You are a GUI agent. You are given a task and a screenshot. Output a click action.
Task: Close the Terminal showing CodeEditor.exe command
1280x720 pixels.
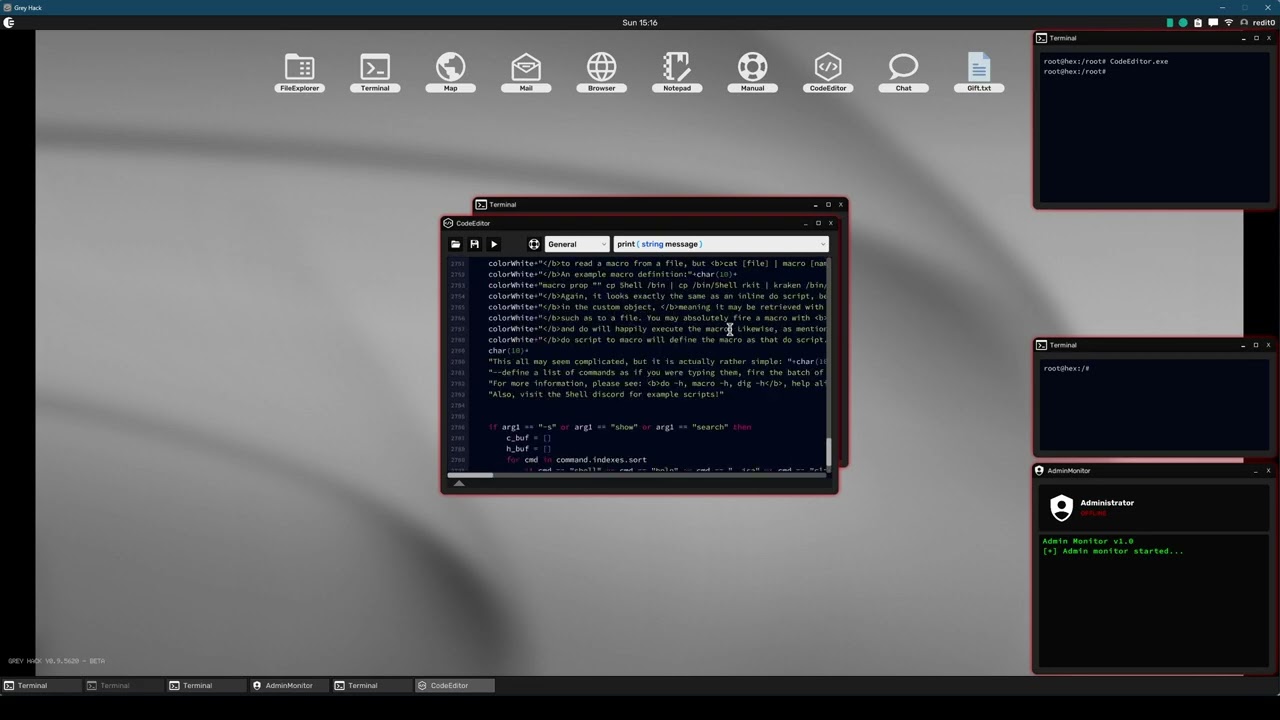coord(1268,38)
